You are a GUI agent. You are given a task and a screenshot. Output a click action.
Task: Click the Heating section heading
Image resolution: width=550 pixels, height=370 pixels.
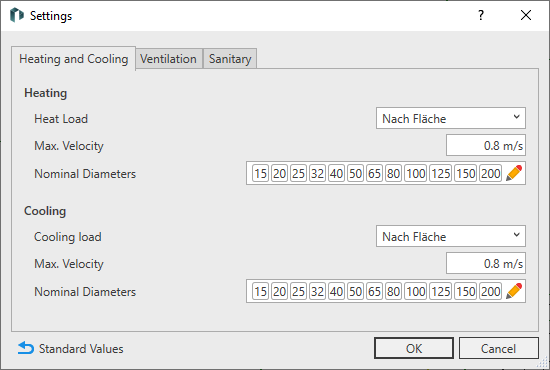tap(45, 93)
